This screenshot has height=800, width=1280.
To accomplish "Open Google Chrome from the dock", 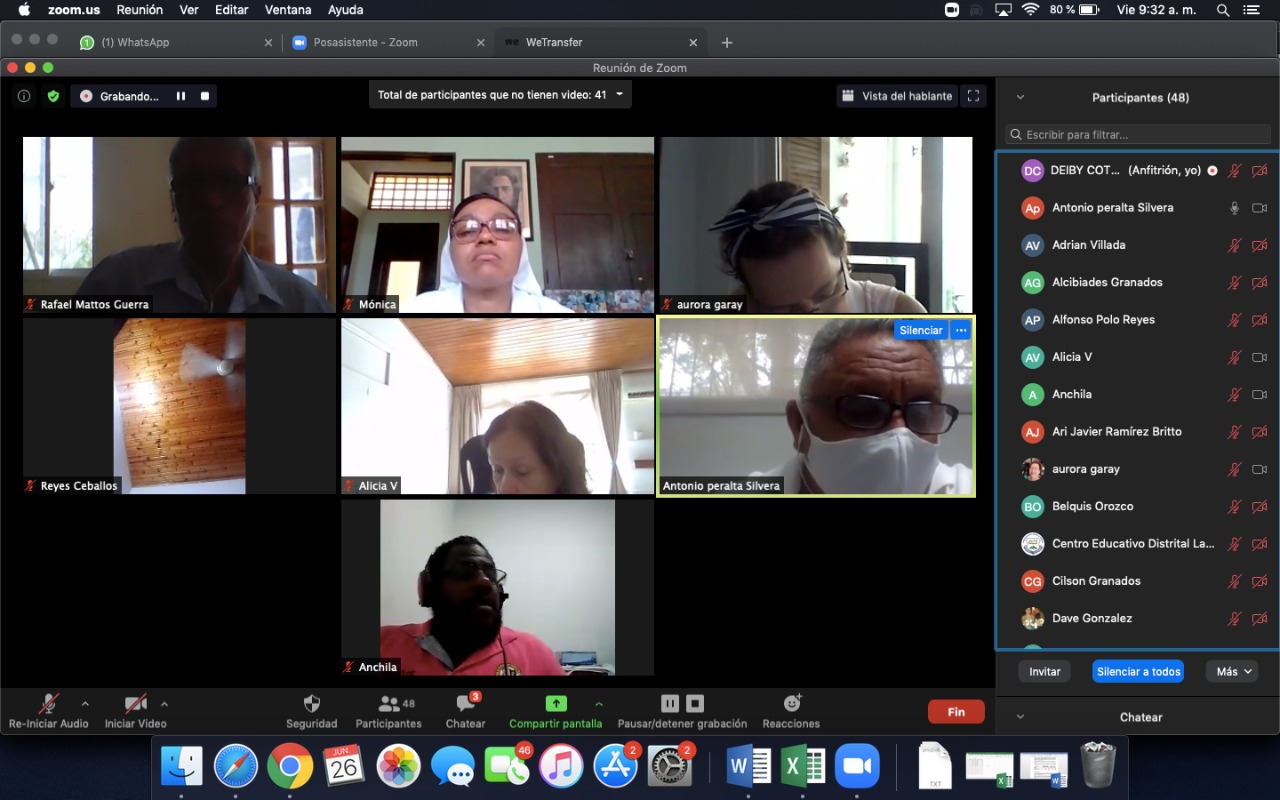I will pos(290,767).
